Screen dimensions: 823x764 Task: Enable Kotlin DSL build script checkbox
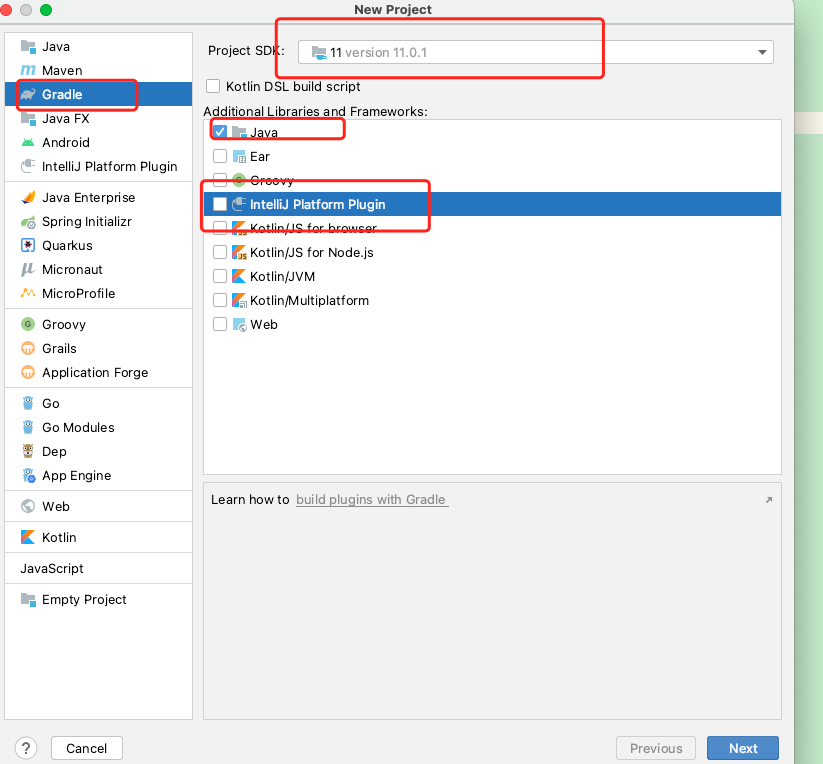pos(213,86)
